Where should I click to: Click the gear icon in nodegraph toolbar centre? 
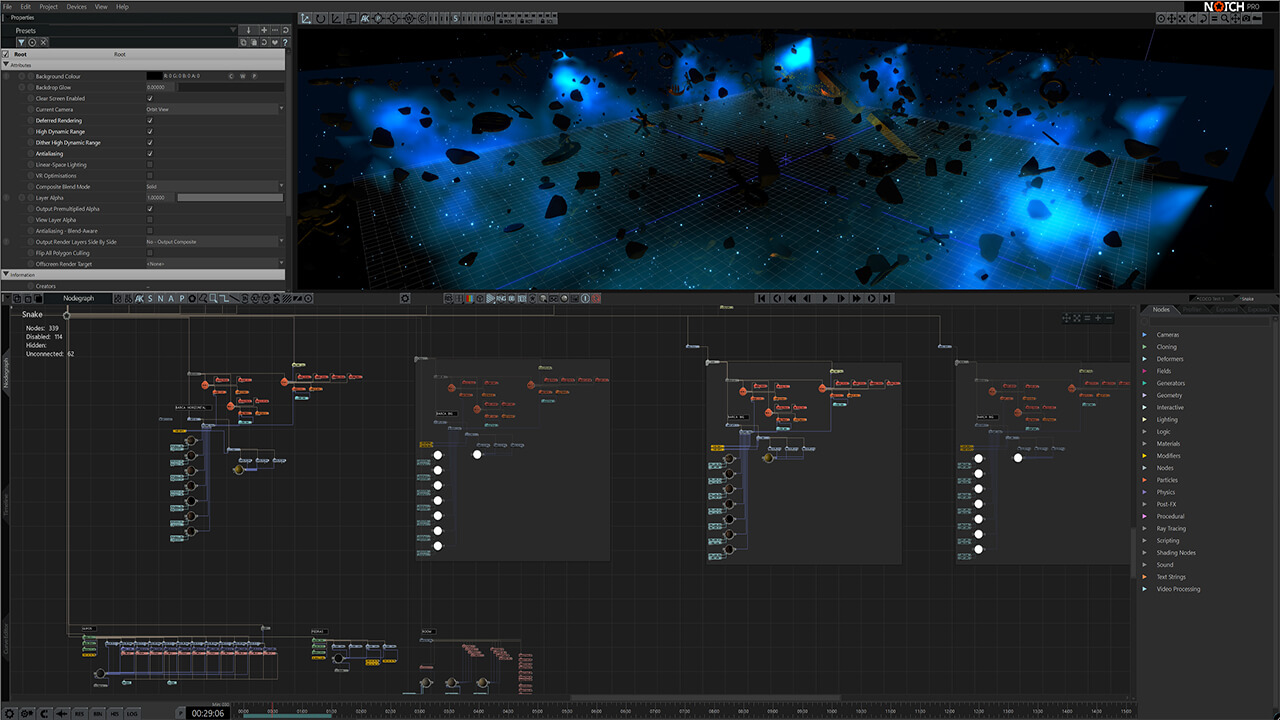click(405, 298)
